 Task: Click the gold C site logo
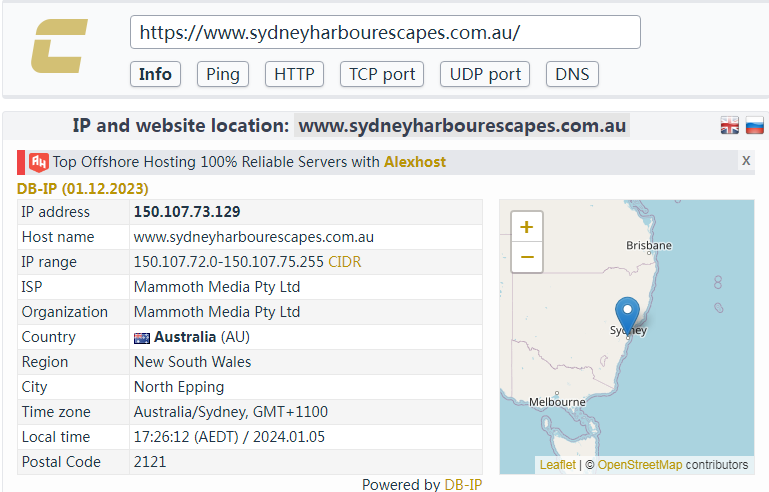(59, 46)
